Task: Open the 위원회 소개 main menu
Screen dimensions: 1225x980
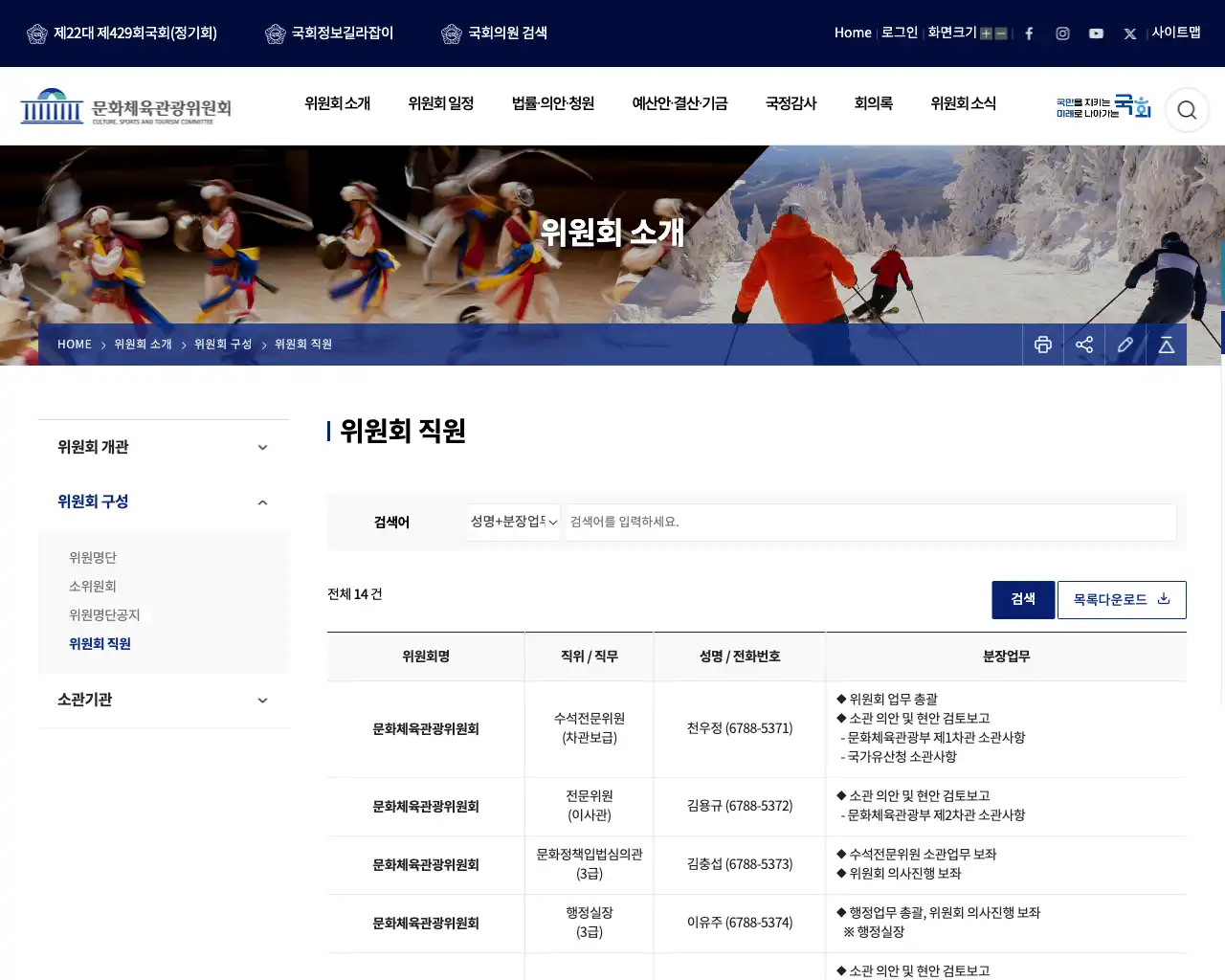Action: 338,103
